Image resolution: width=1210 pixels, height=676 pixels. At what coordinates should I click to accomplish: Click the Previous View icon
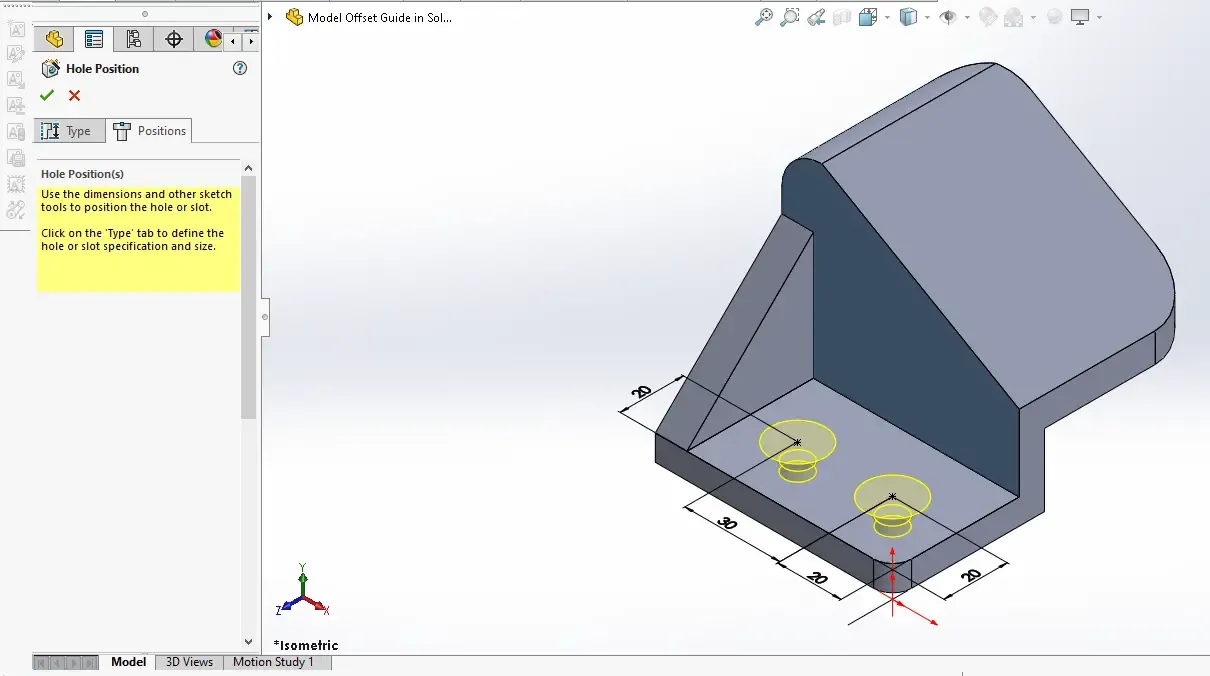coord(816,17)
